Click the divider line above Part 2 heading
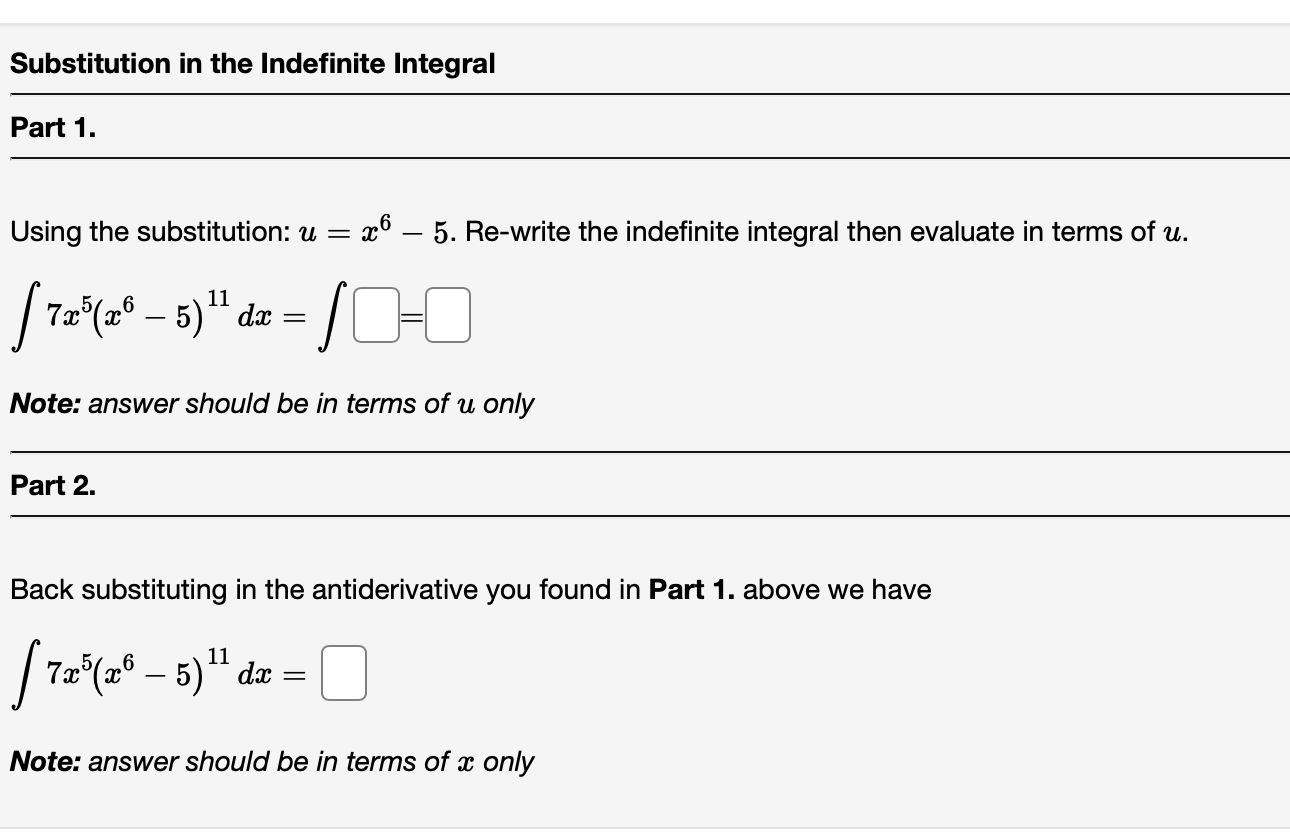Screen dimensions: 1290x834 [645, 452]
